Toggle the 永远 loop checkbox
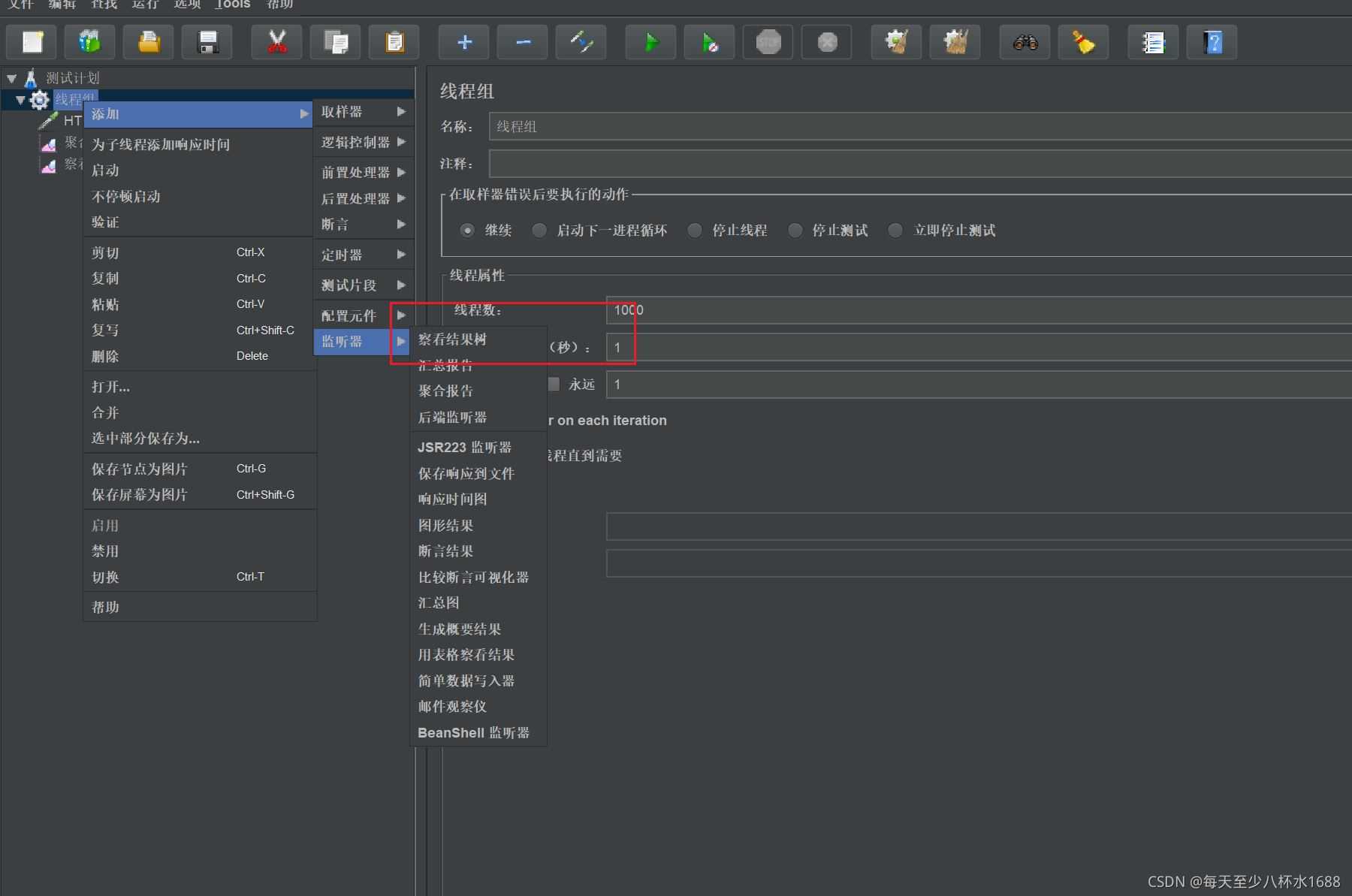Viewport: 1352px width, 896px height. pos(554,385)
